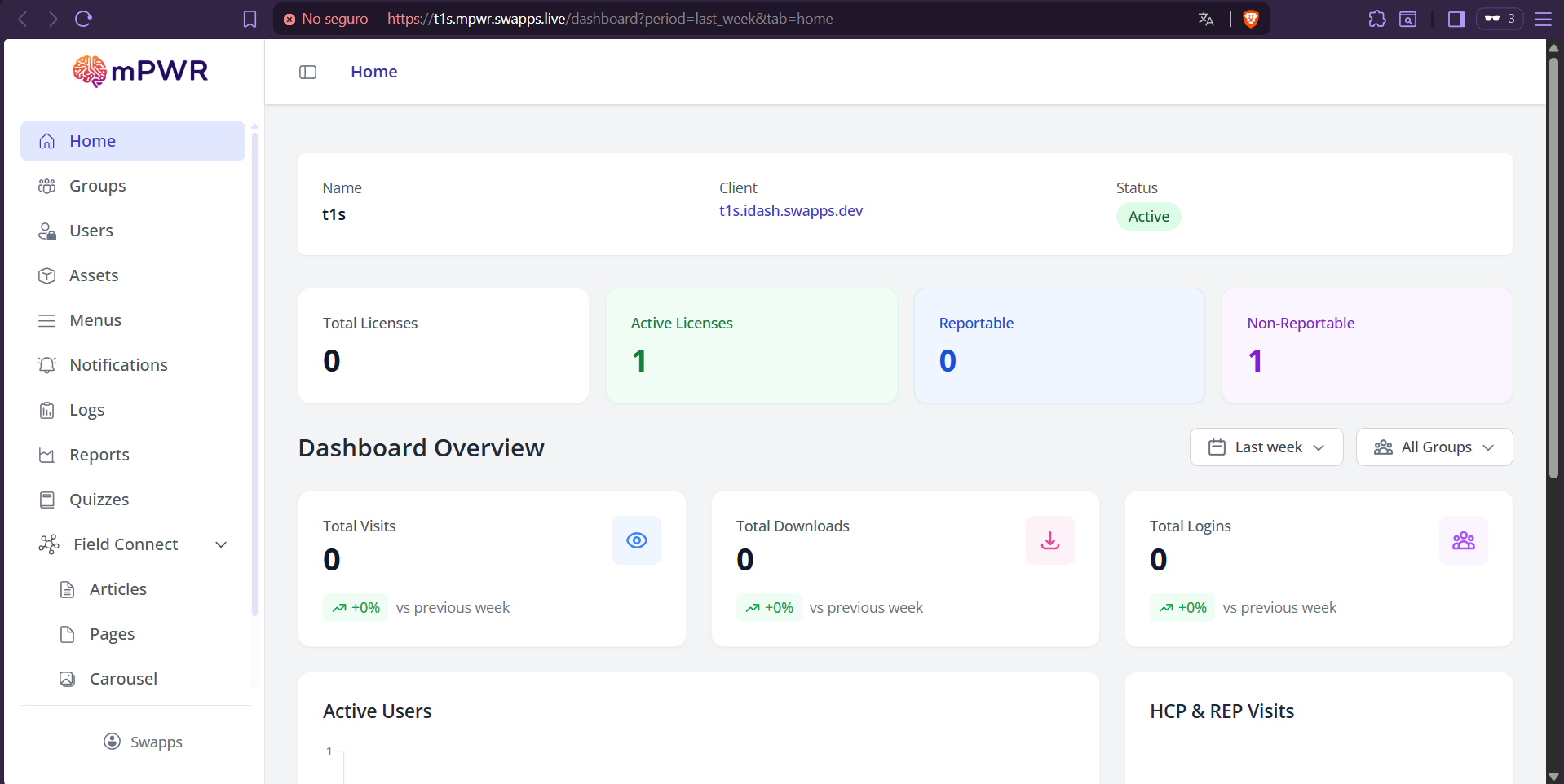Select the Users sidebar icon
Image resolution: width=1564 pixels, height=784 pixels.
[x=48, y=231]
